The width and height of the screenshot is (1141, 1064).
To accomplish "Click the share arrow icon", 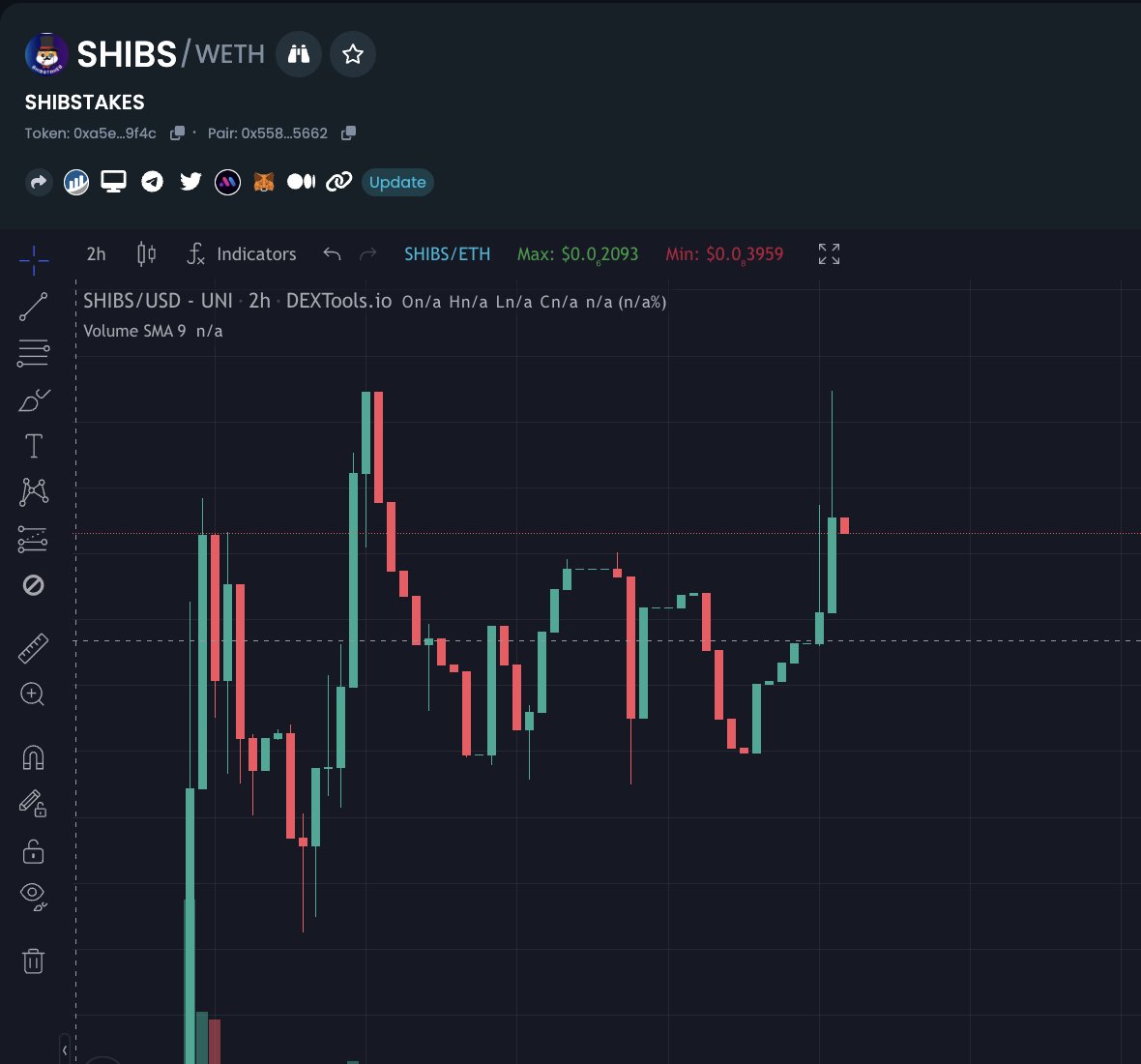I will pos(39,182).
